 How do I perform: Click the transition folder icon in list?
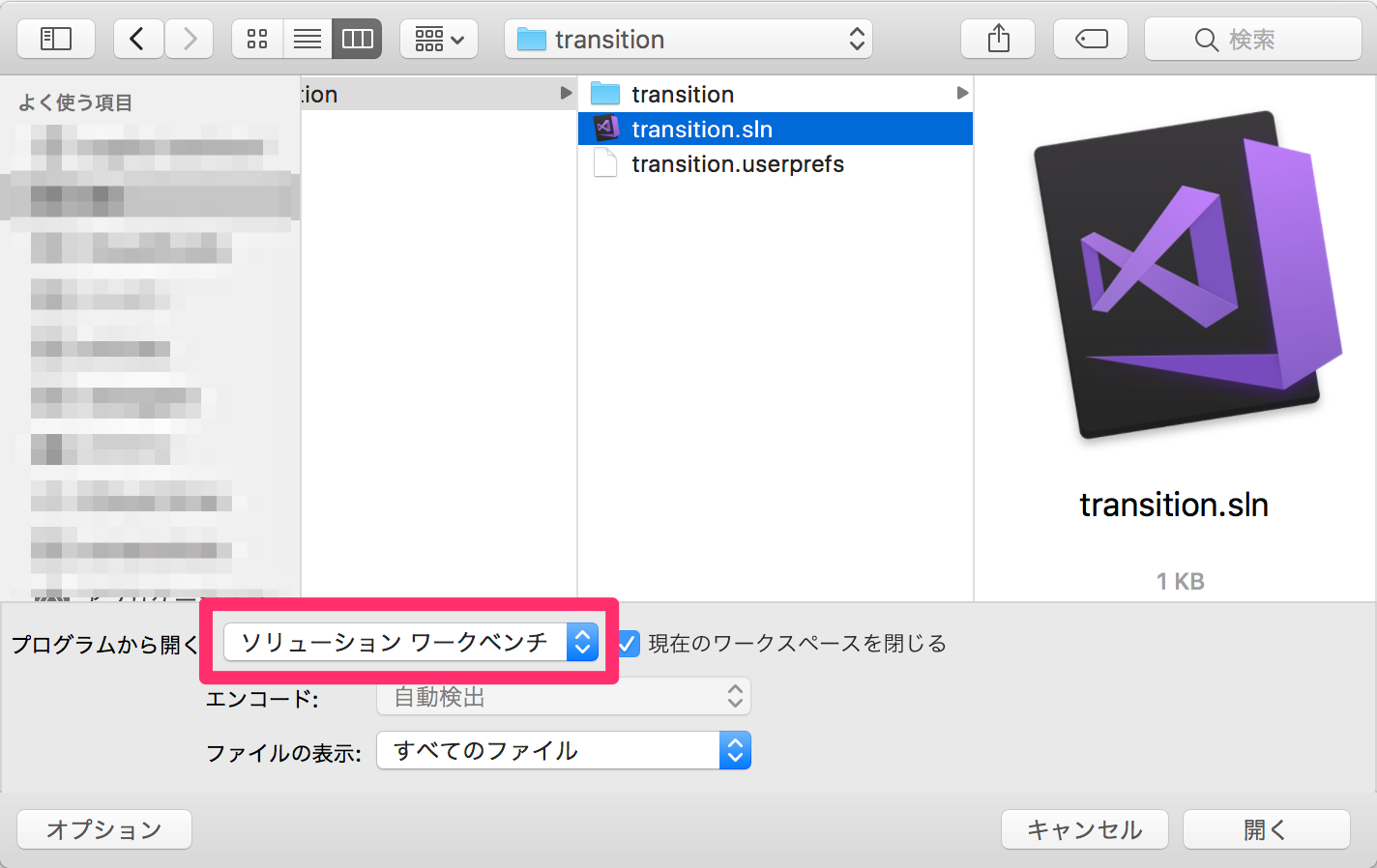pos(605,94)
